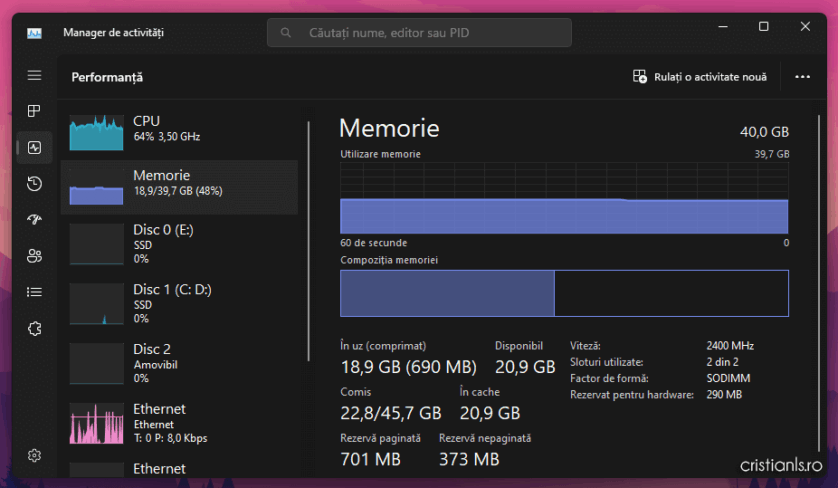Viewport: 838px width, 488px height.
Task: Open the Startup apps icon
Action: click(34, 219)
